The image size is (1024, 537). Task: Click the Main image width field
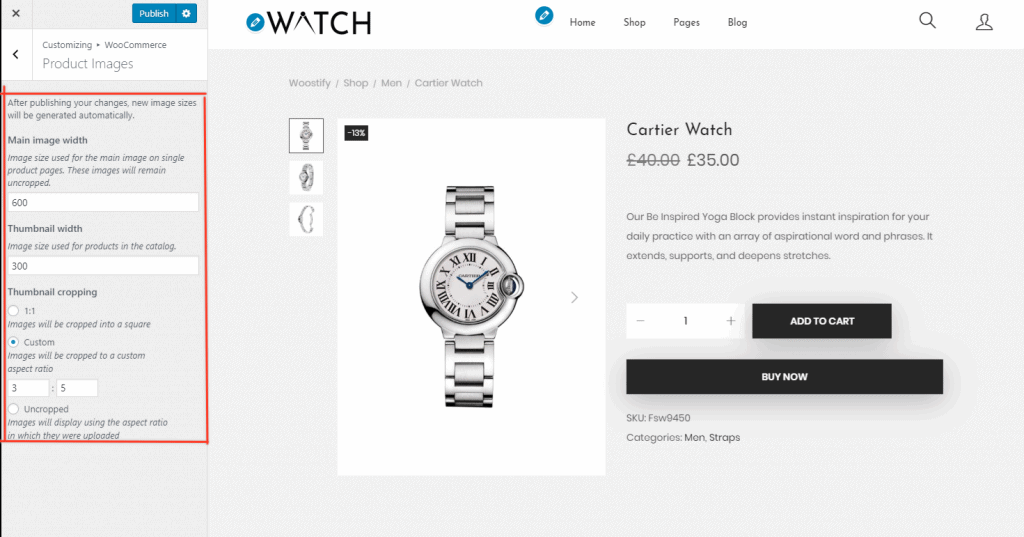point(103,203)
